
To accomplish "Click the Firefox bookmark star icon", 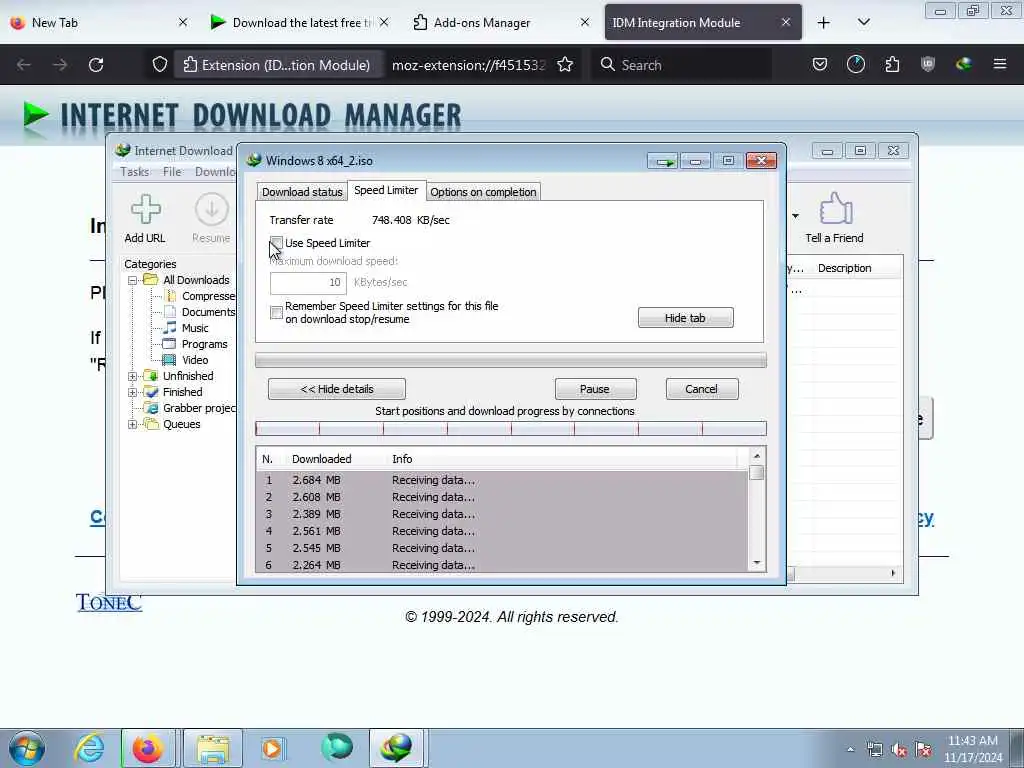I will (x=565, y=65).
